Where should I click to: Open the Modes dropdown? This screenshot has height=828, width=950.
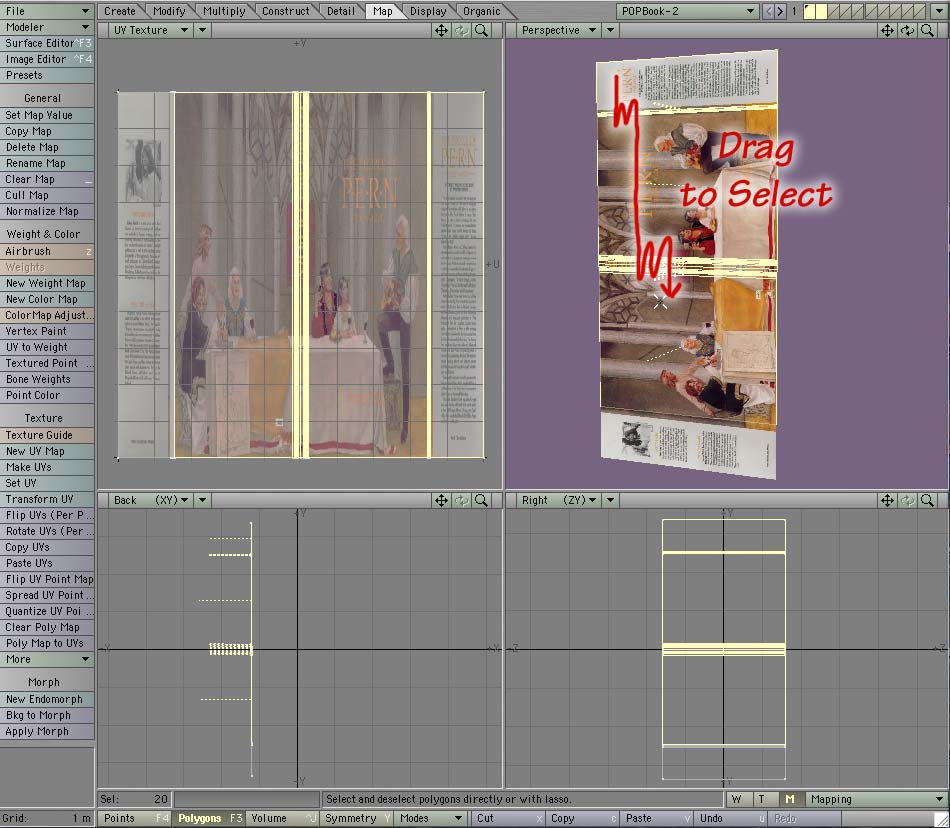coord(431,818)
